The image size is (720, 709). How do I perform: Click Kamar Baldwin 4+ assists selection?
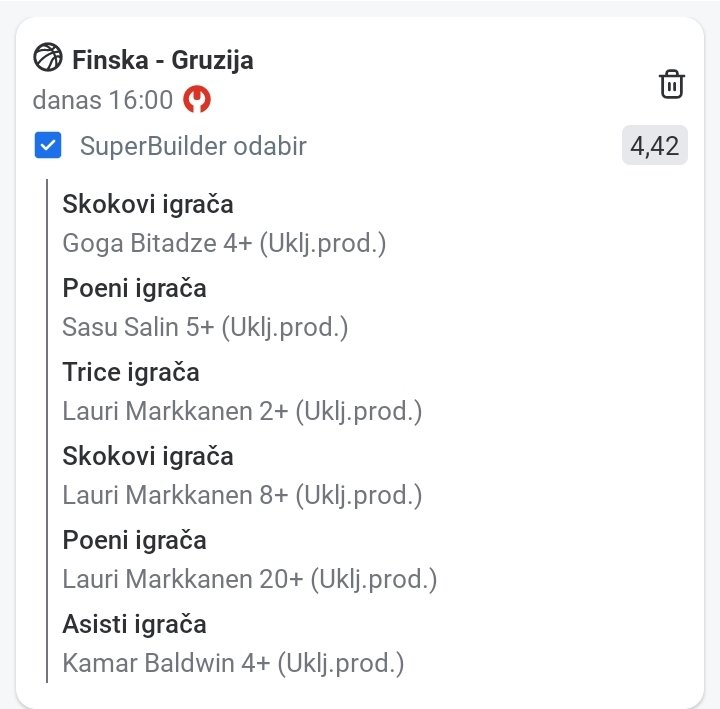tap(233, 663)
